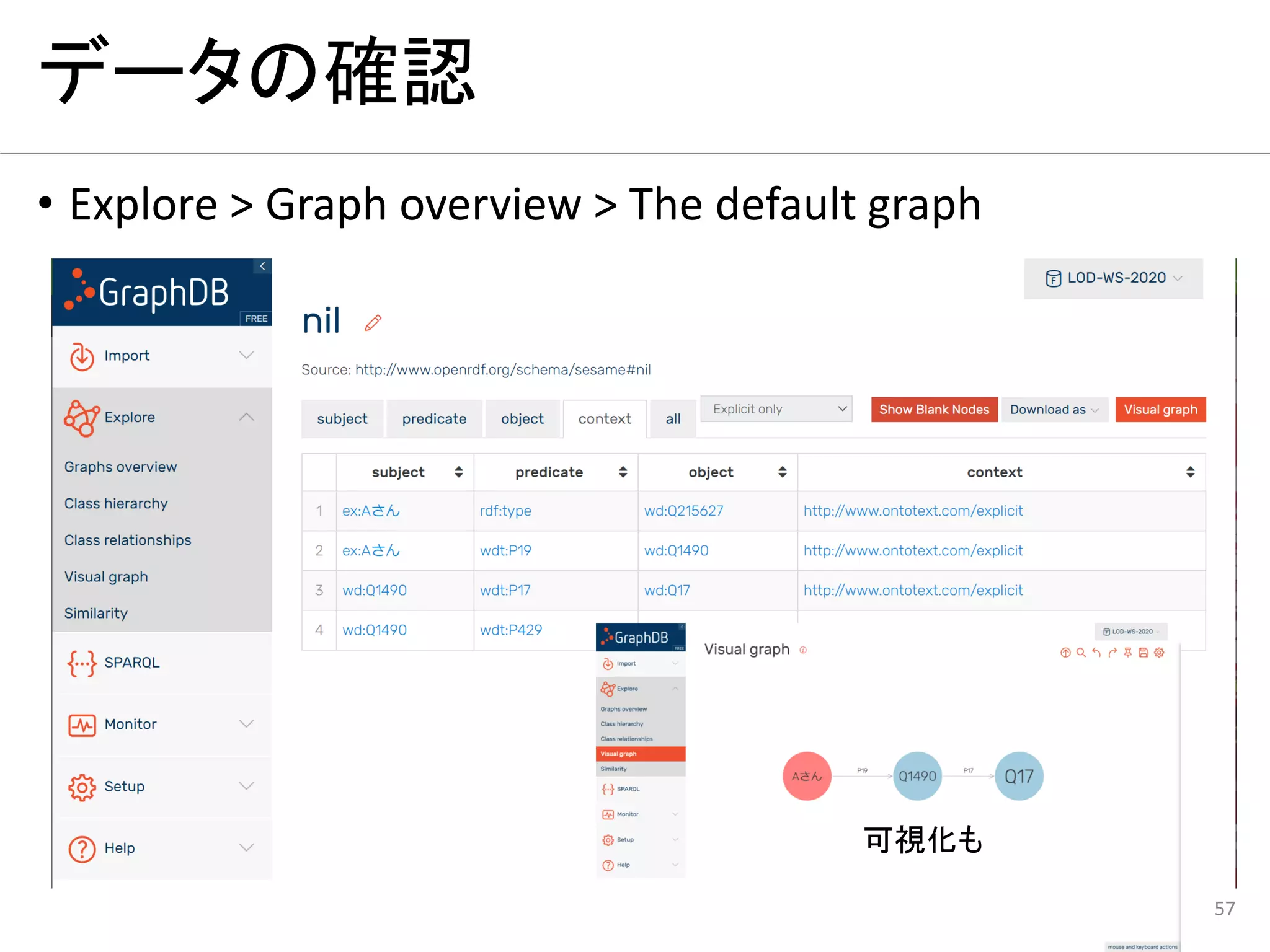Screen dimensions: 1270x952
Task: Click the red Visual graph button
Action: click(x=1160, y=410)
